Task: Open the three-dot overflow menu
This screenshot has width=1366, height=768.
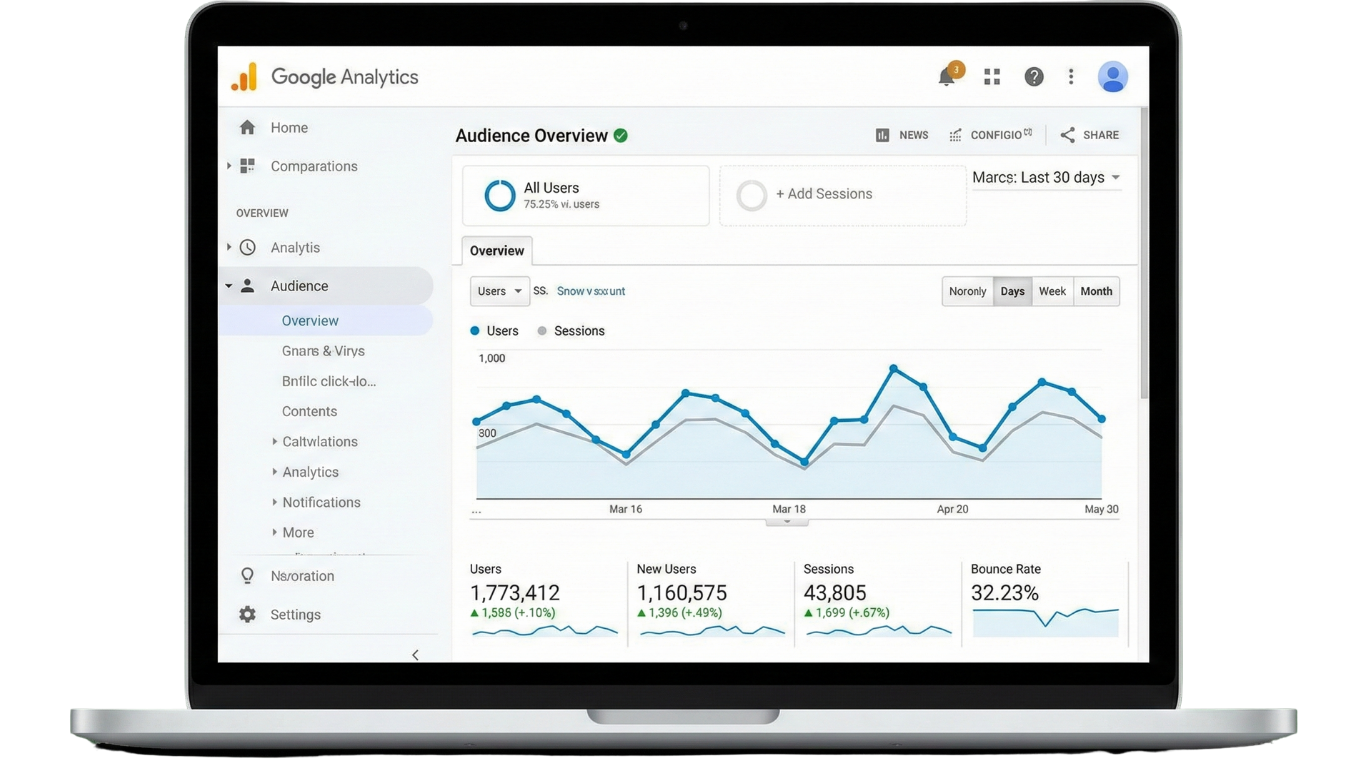Action: [1071, 76]
